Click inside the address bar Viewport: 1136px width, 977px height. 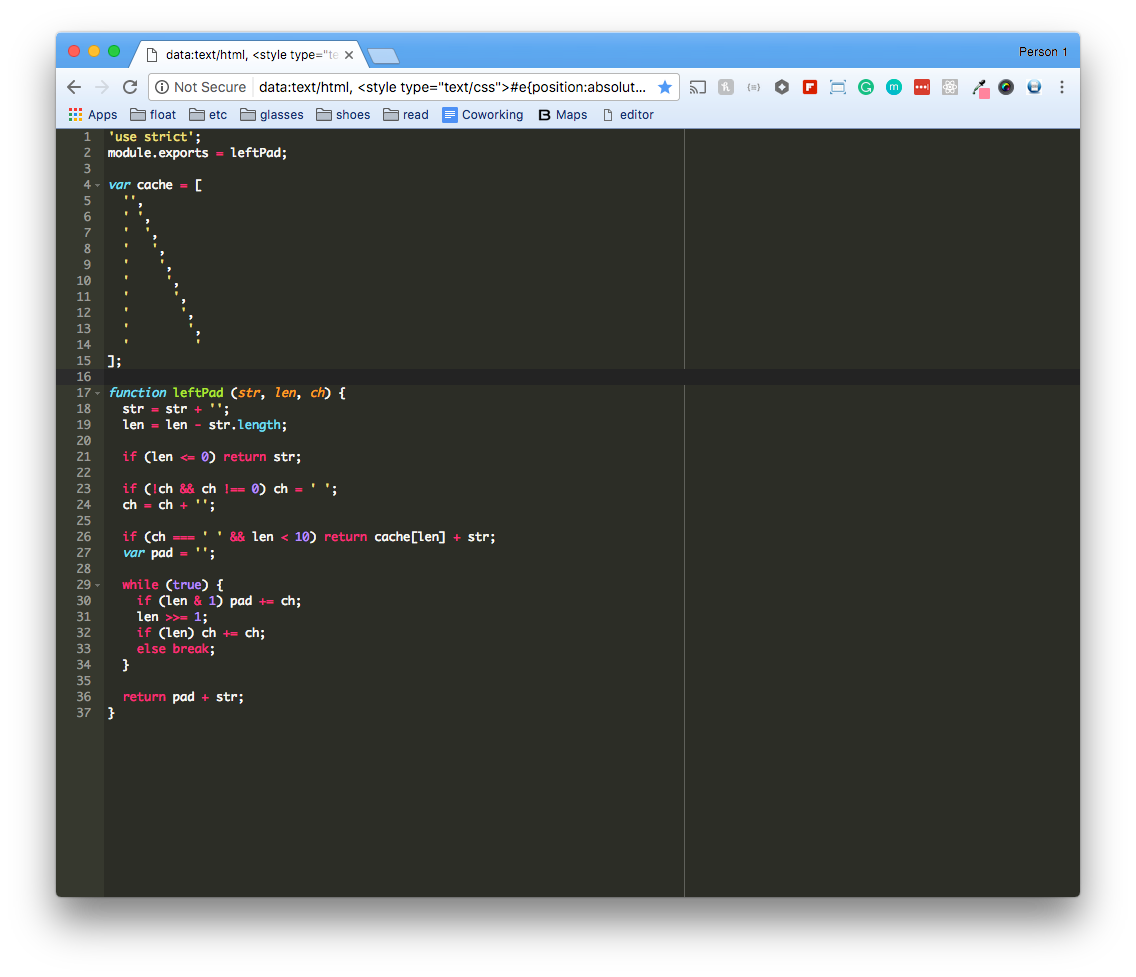pyautogui.click(x=450, y=87)
